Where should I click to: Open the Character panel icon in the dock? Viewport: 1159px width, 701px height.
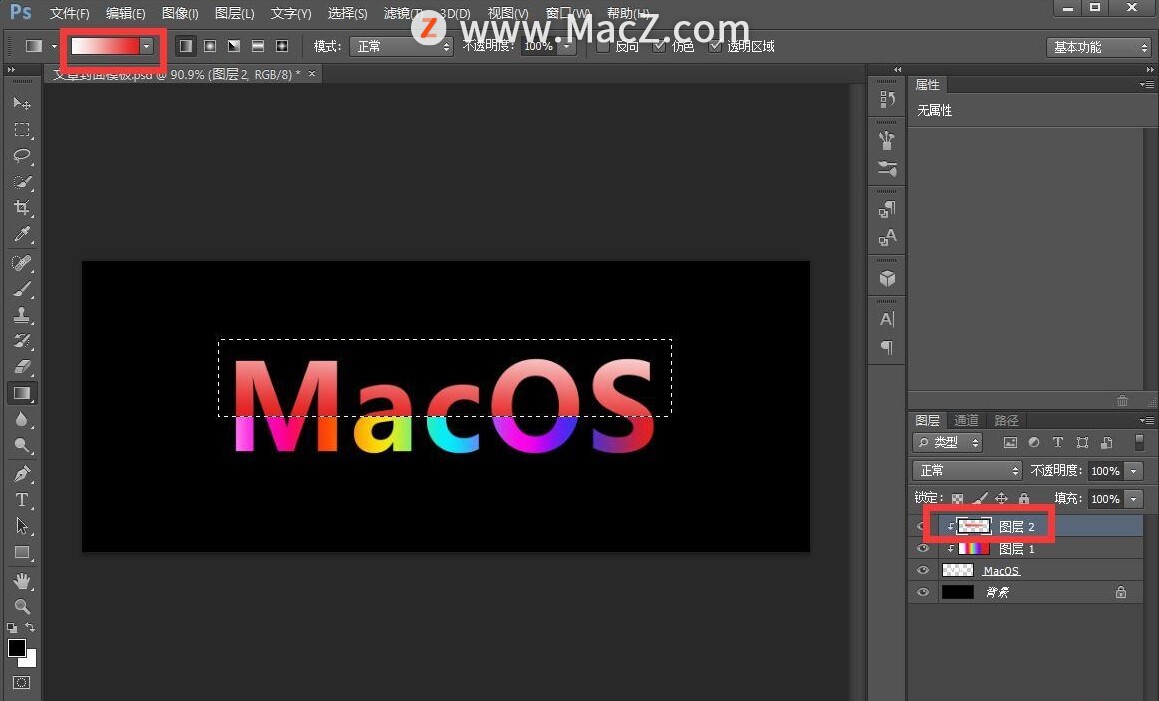tap(887, 319)
